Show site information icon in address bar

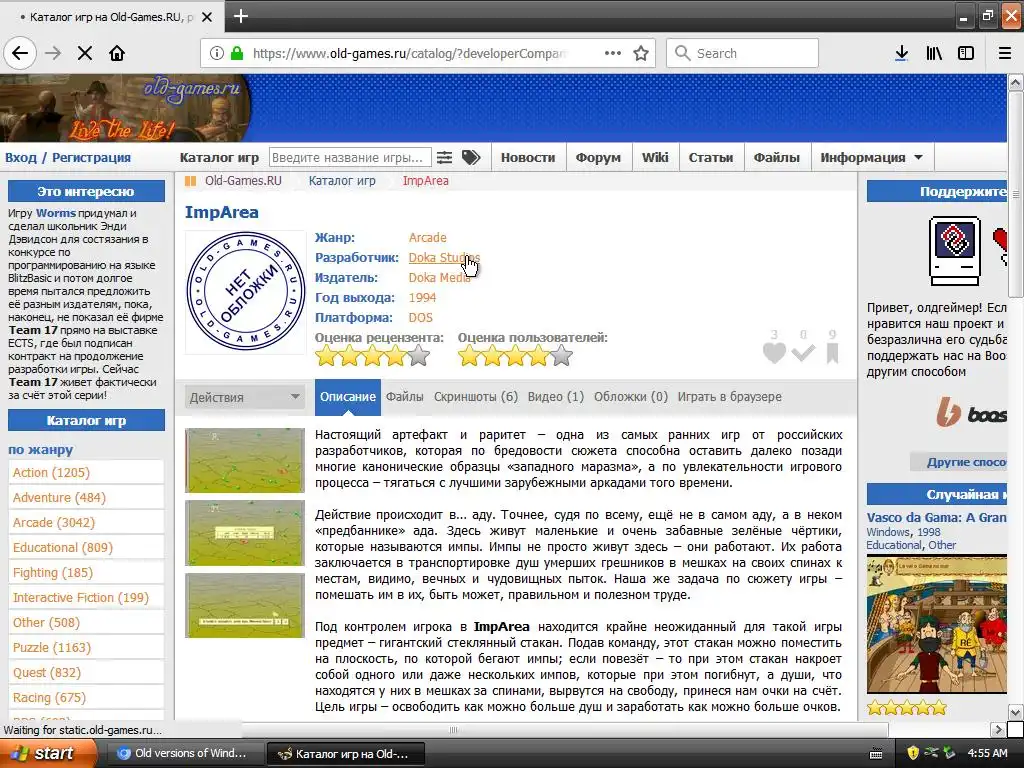pyautogui.click(x=216, y=53)
